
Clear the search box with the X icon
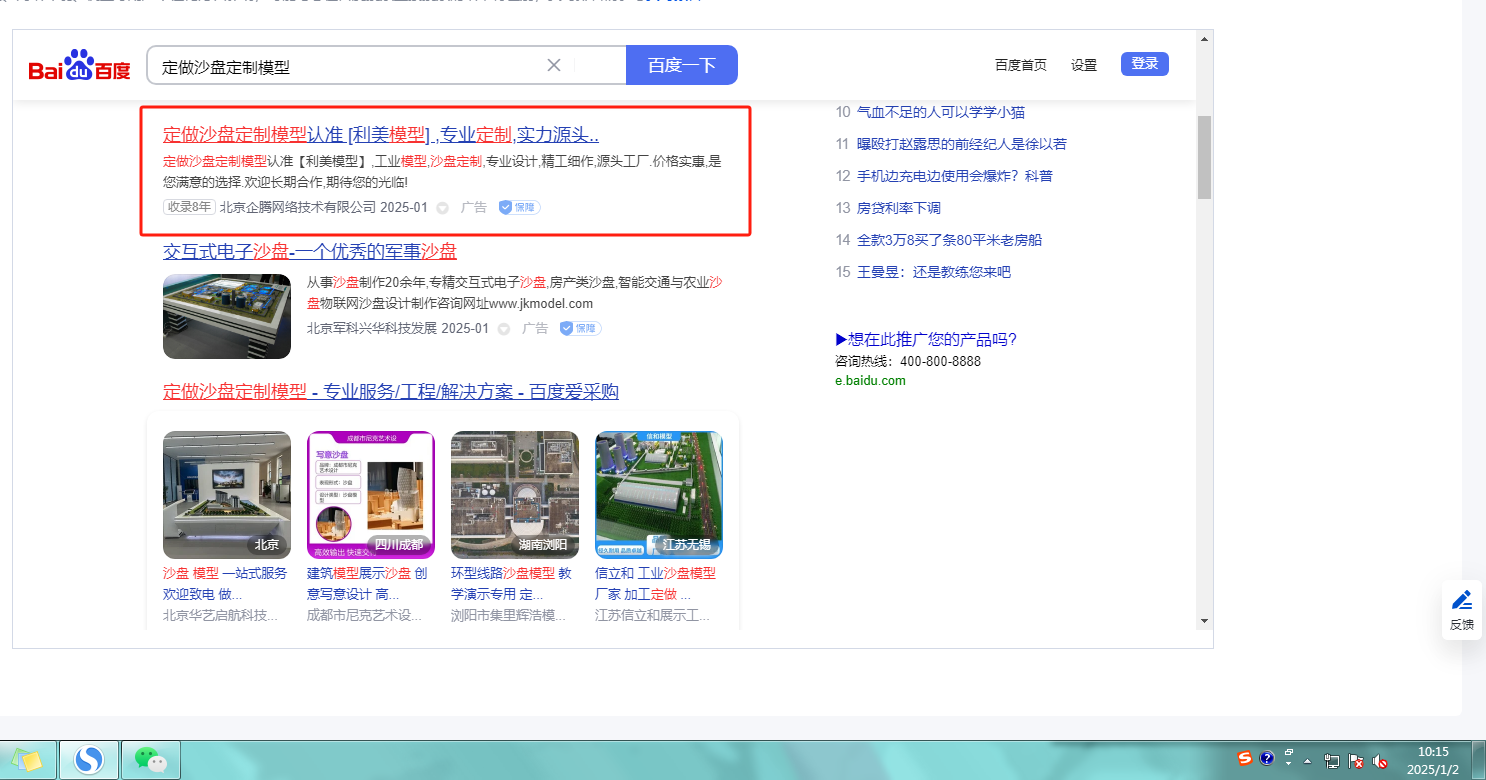[x=553, y=65]
